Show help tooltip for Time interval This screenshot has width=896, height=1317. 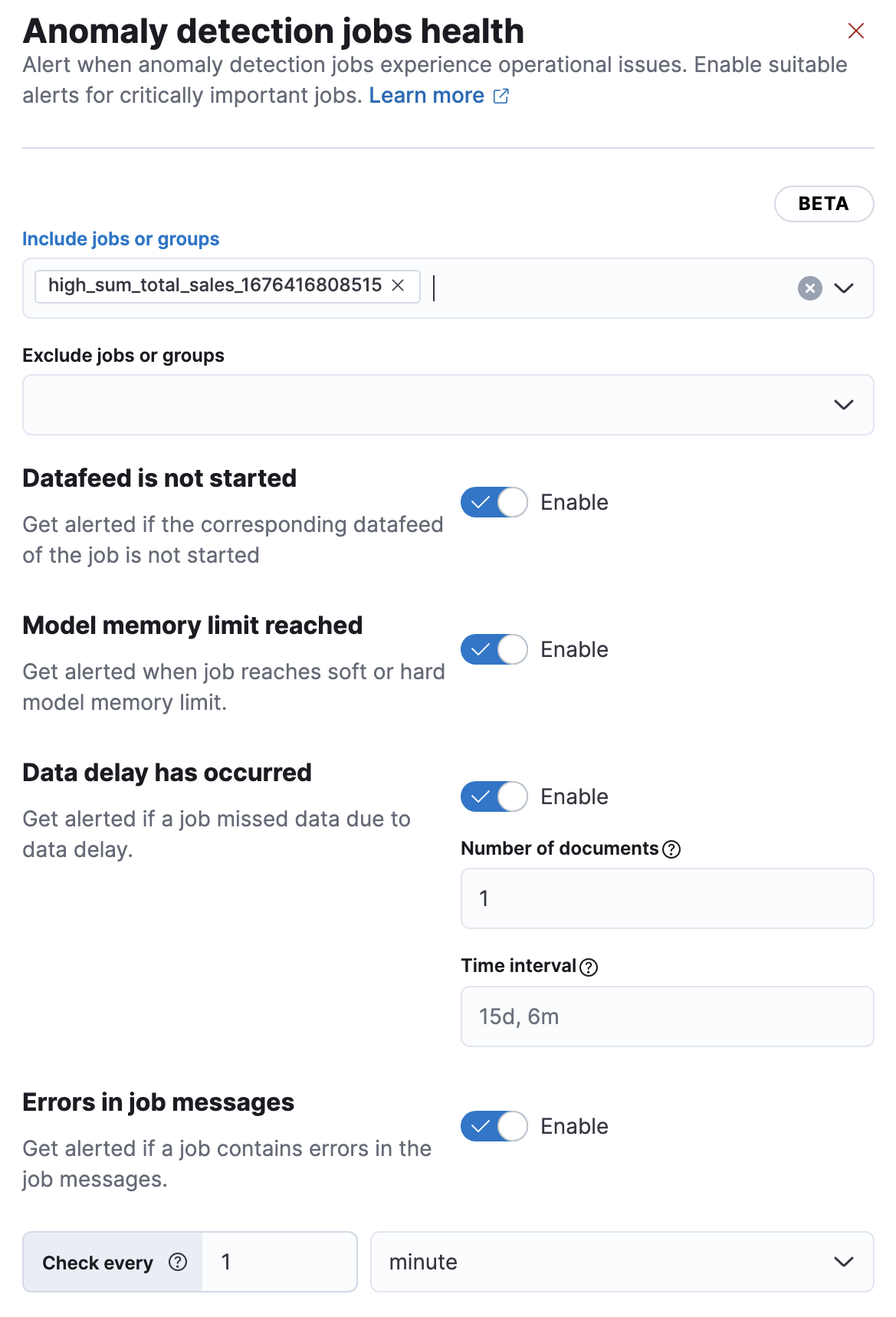589,967
